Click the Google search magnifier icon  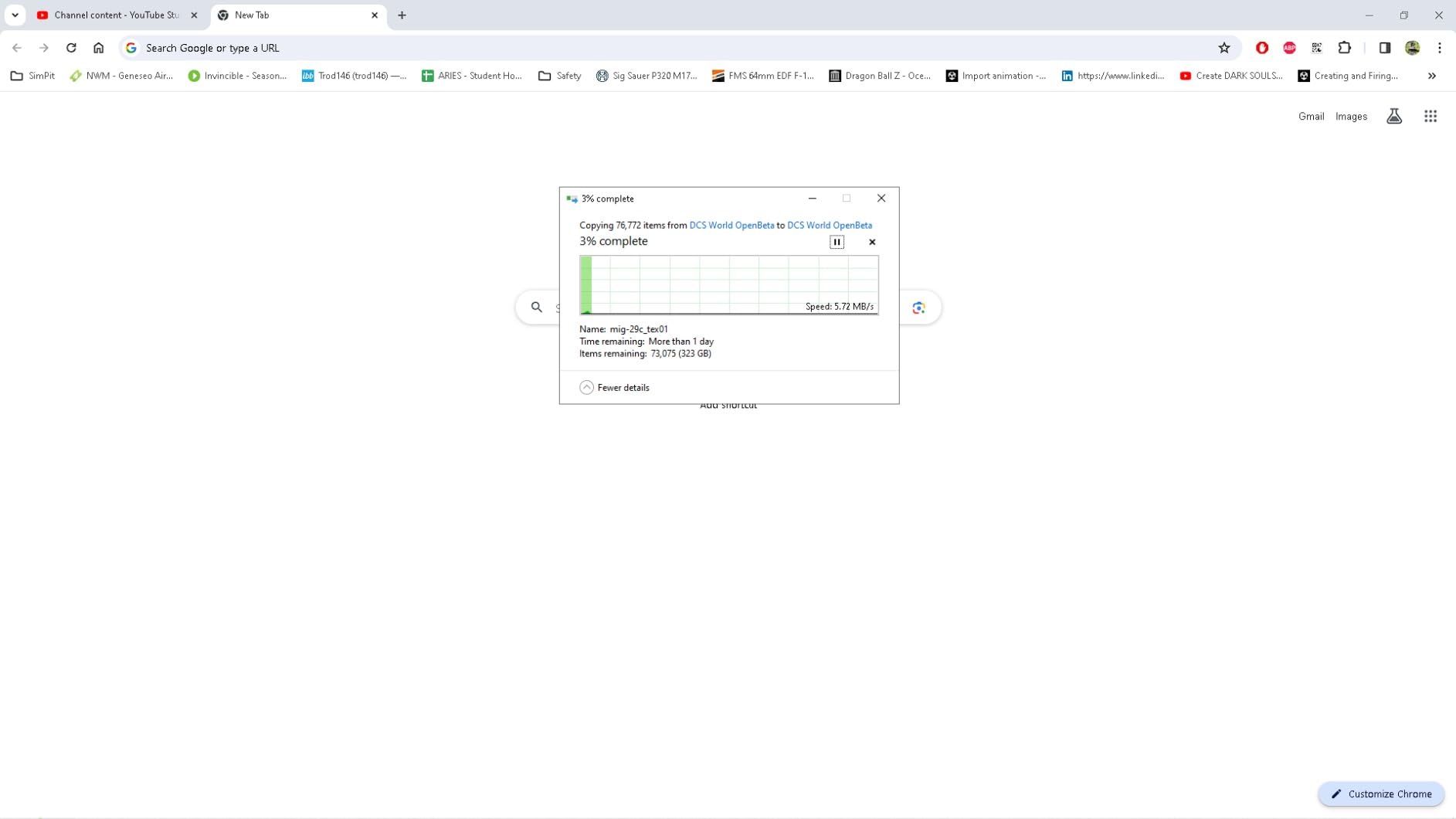point(537,308)
